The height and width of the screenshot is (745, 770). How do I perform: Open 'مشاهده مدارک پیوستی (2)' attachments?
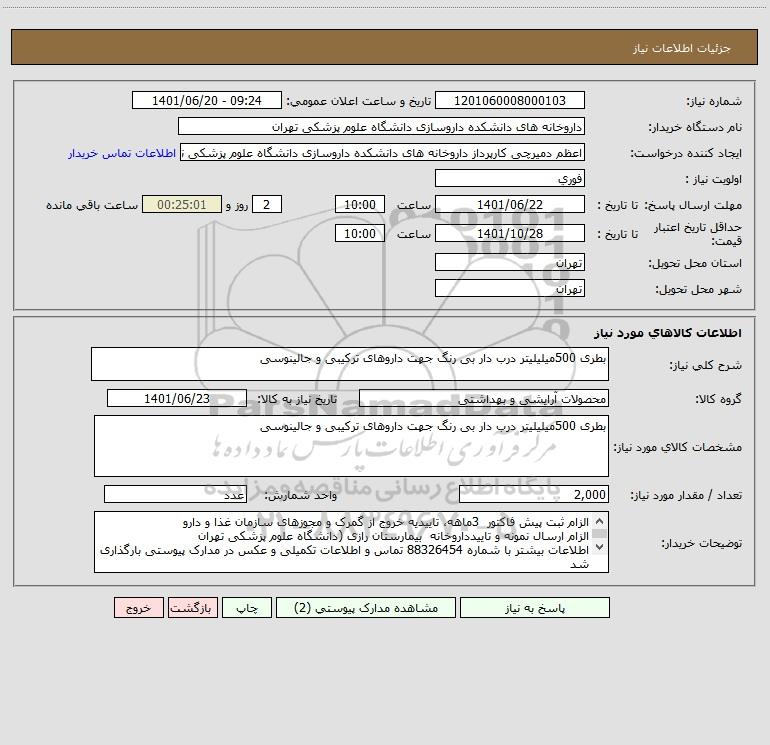tap(366, 608)
